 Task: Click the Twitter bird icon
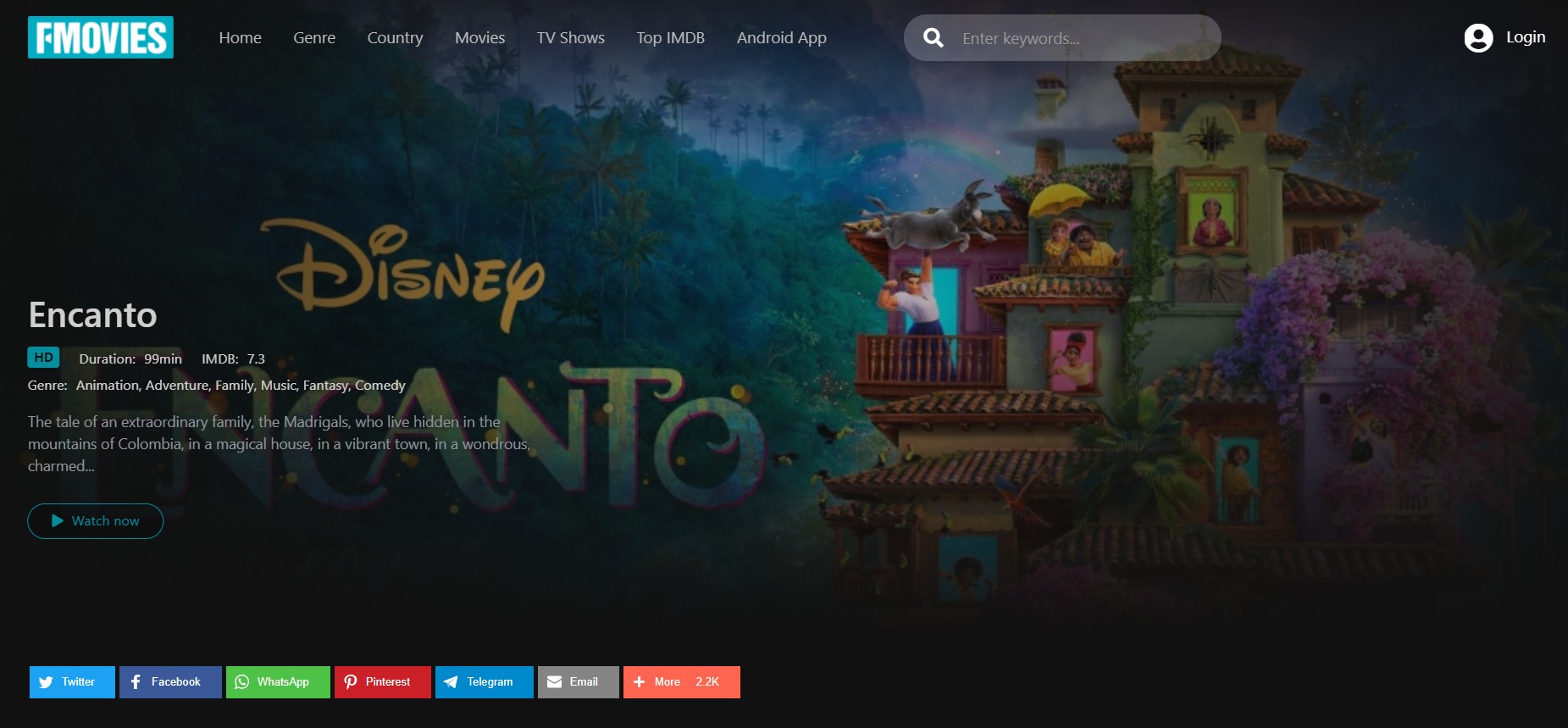pos(46,682)
